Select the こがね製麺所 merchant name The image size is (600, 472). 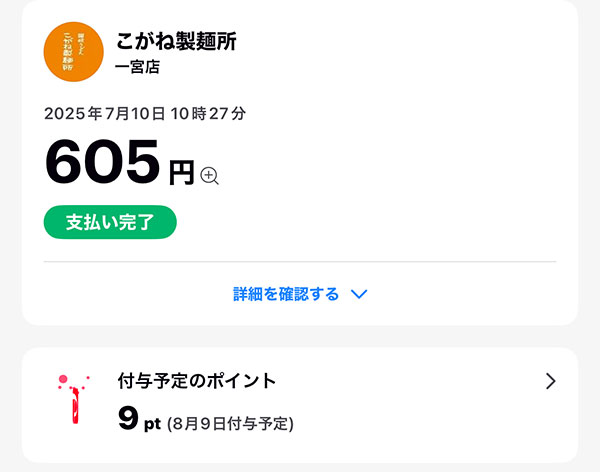[176, 41]
